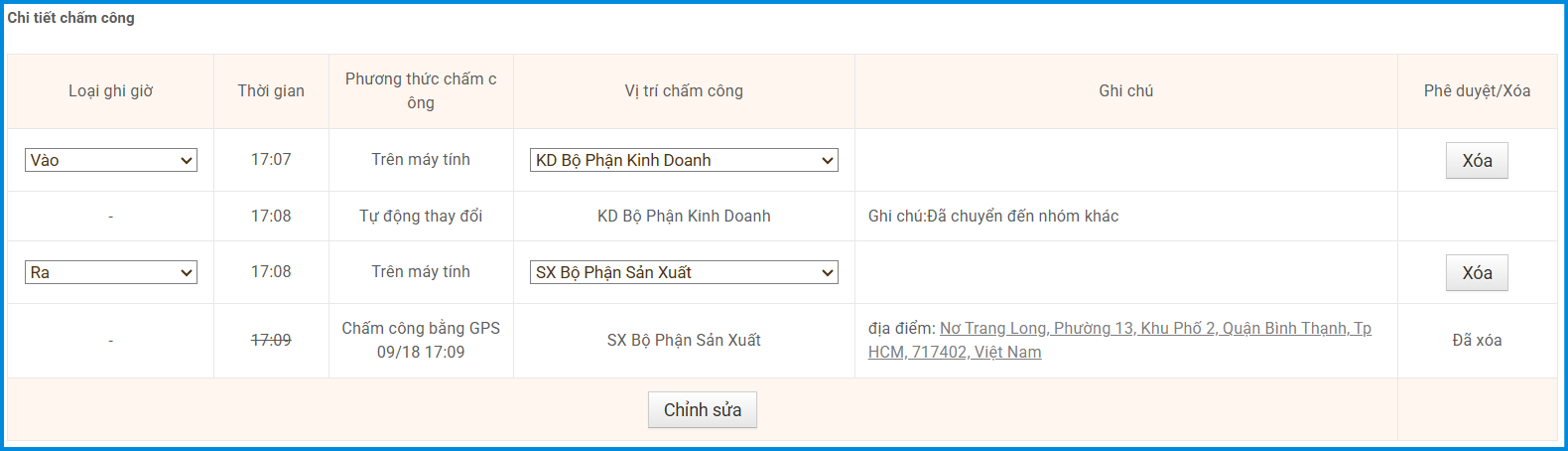Click the "Tự động thay đổi" method cell
Screen dimensions: 1568x451
pyautogui.click(x=421, y=216)
